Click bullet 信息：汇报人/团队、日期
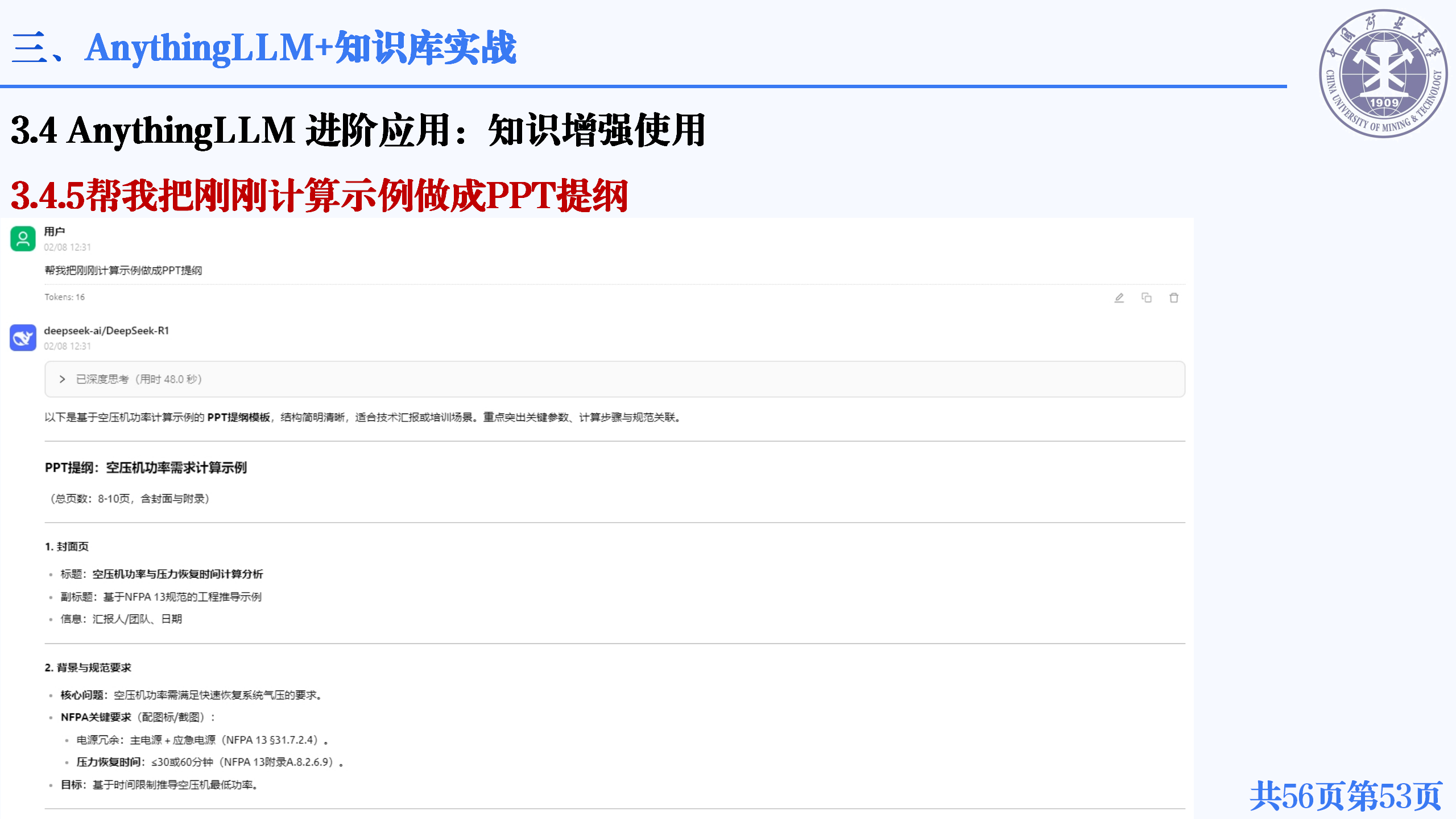The image size is (1456, 819). pos(121,619)
